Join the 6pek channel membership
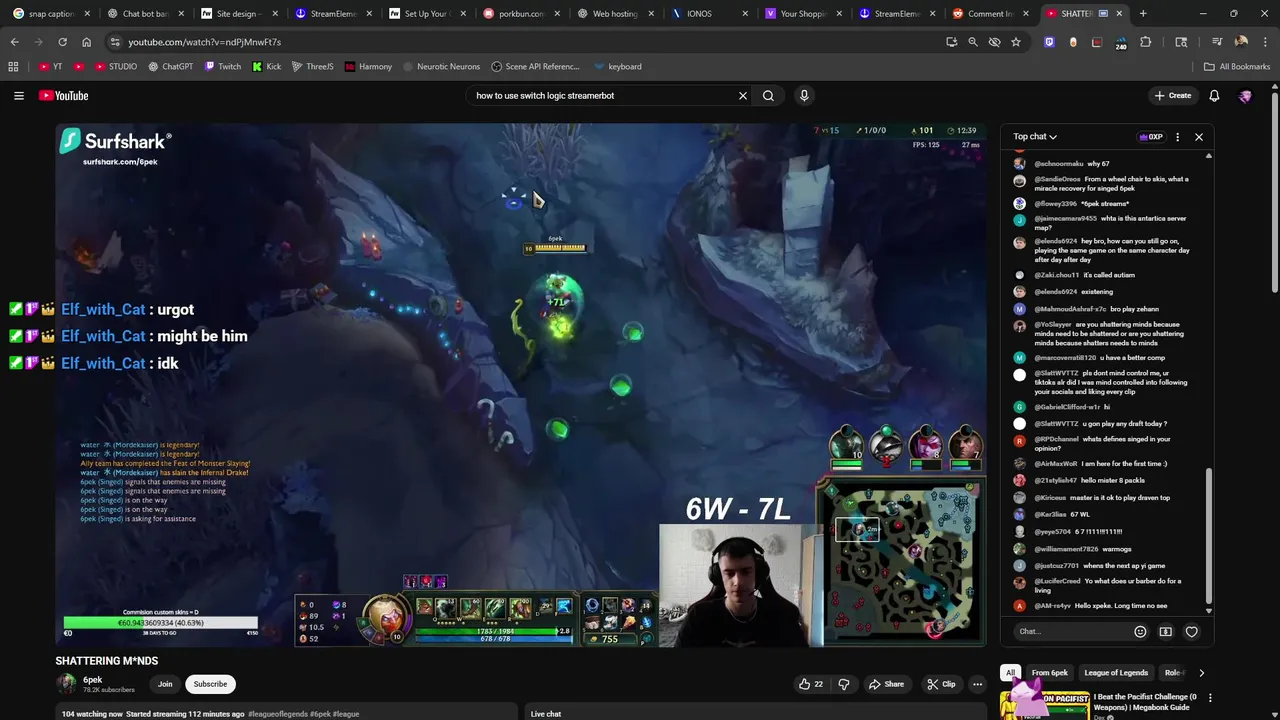The image size is (1280, 720). tap(165, 684)
